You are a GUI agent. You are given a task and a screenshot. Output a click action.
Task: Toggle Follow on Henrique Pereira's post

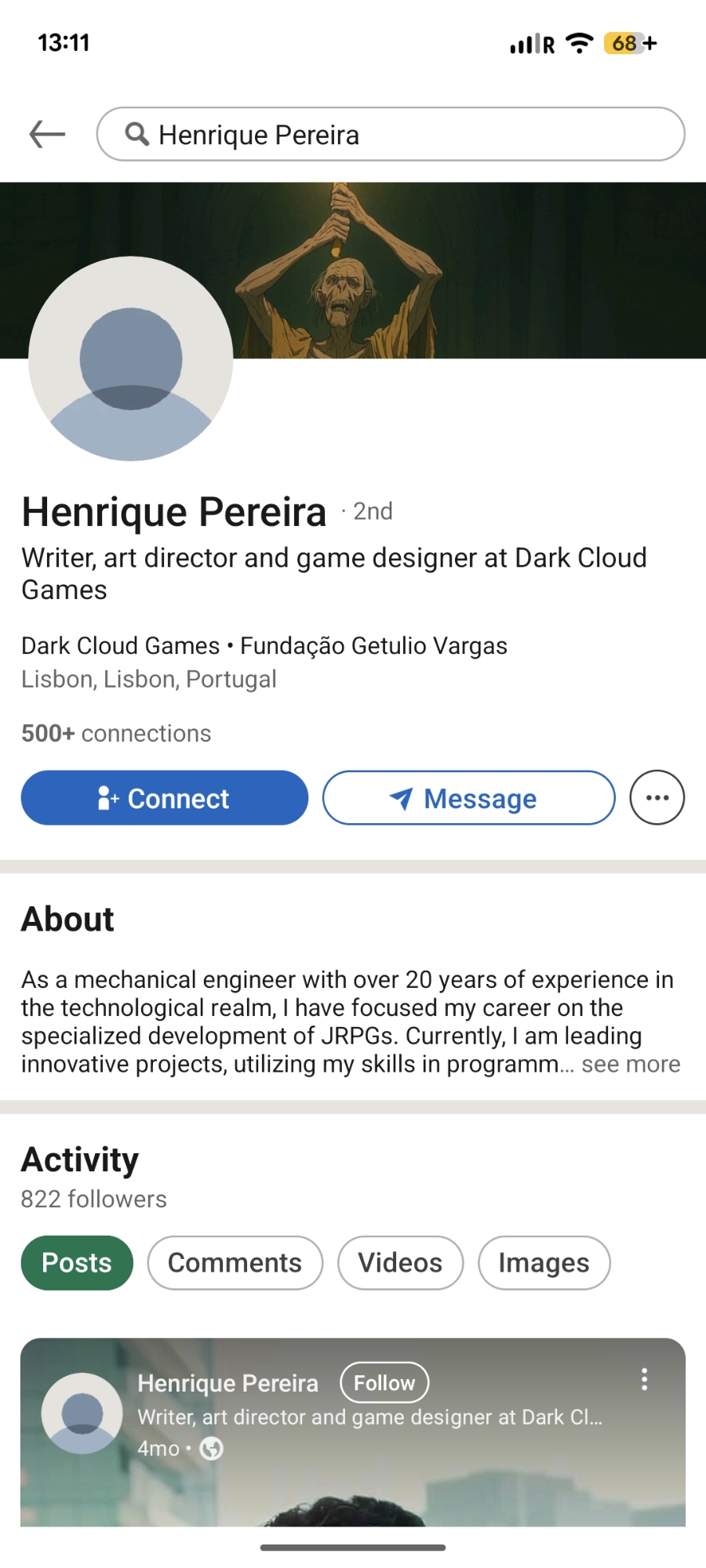(x=384, y=1382)
